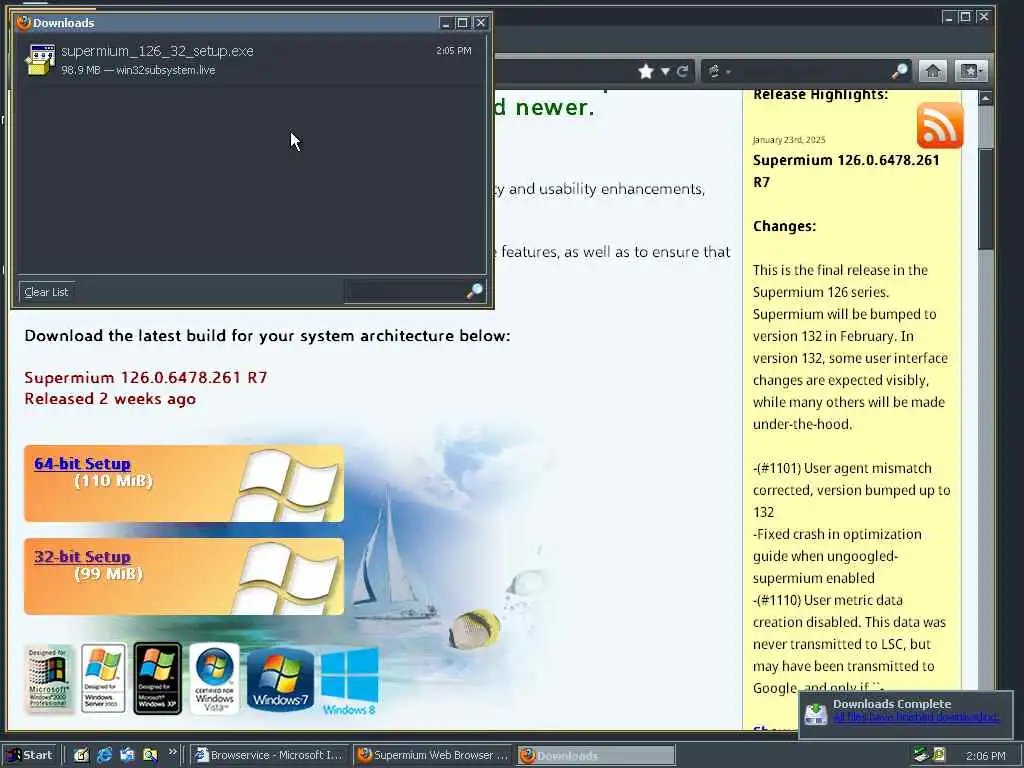Click the 2:05 PM download timestamp
The height and width of the screenshot is (768, 1024).
[x=454, y=50]
